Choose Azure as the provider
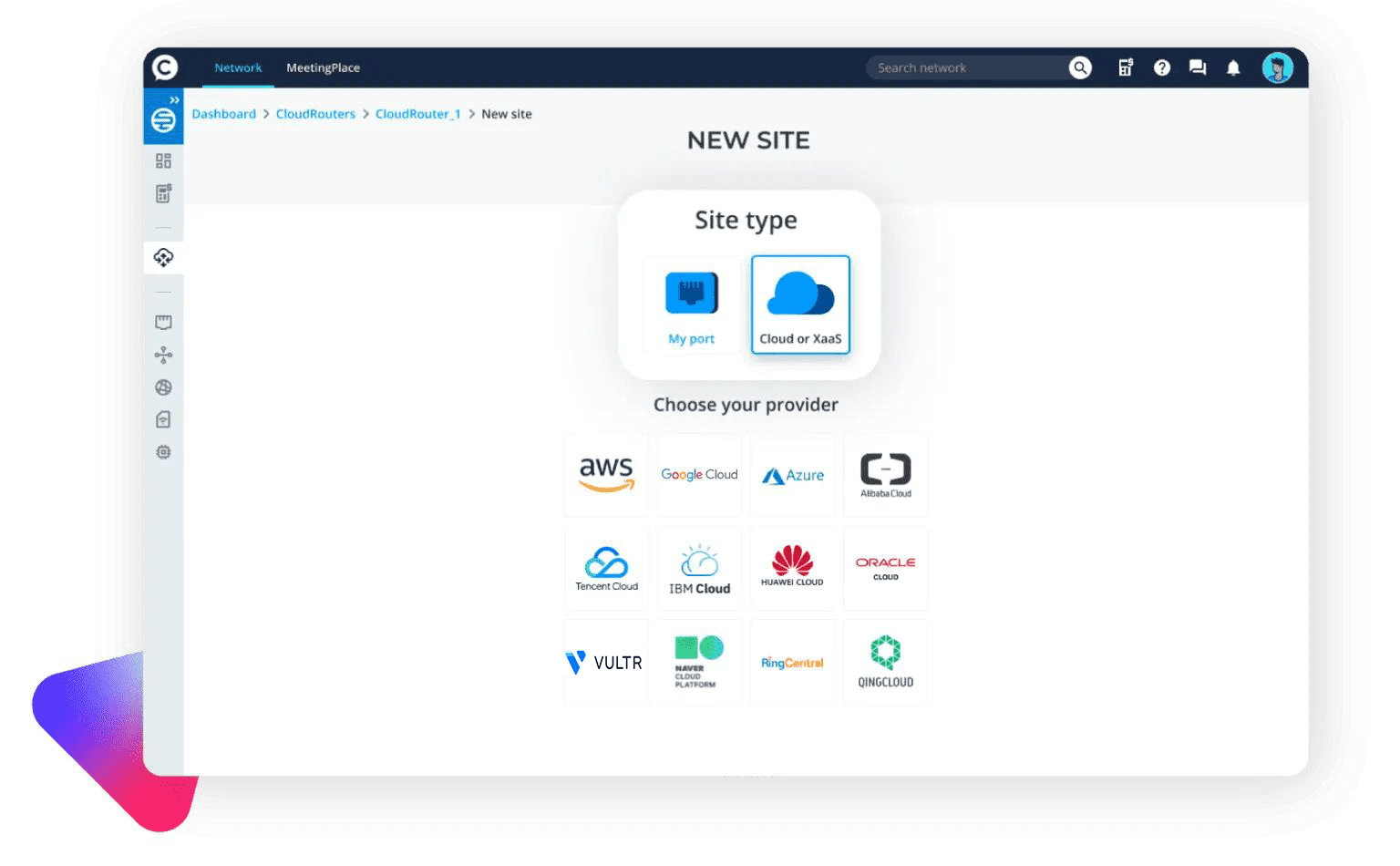Viewport: 1400px width, 866px height. tap(792, 475)
